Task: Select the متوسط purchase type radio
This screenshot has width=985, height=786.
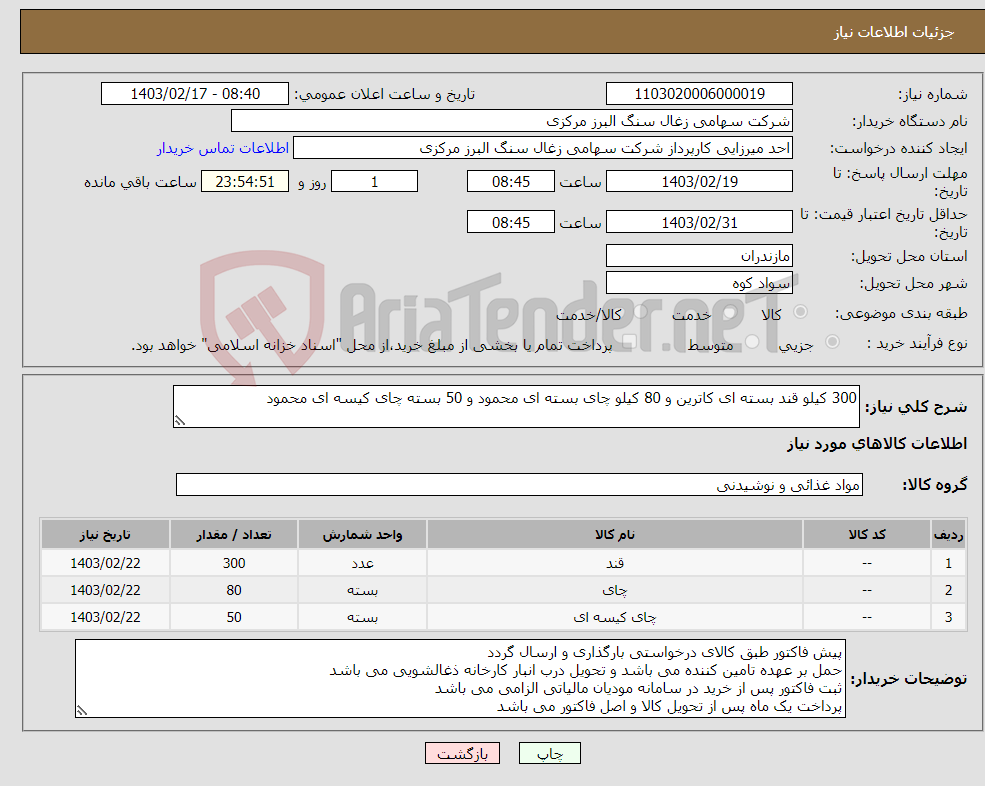Action: (751, 342)
